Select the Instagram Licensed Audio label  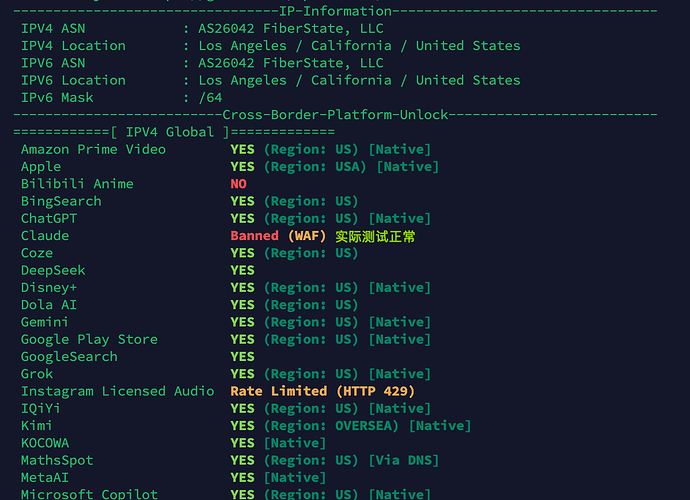(117, 391)
